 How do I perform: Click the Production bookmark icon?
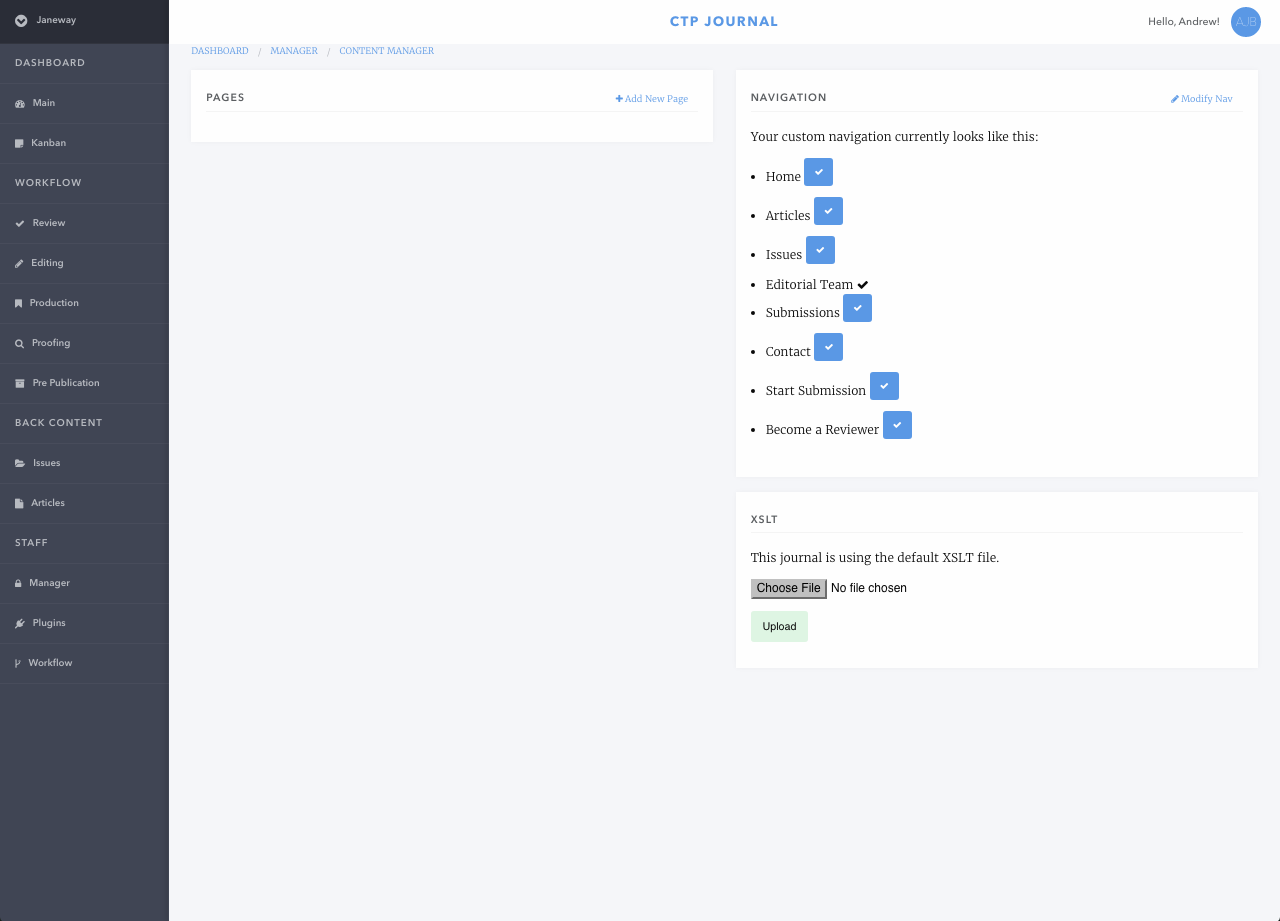click(18, 303)
